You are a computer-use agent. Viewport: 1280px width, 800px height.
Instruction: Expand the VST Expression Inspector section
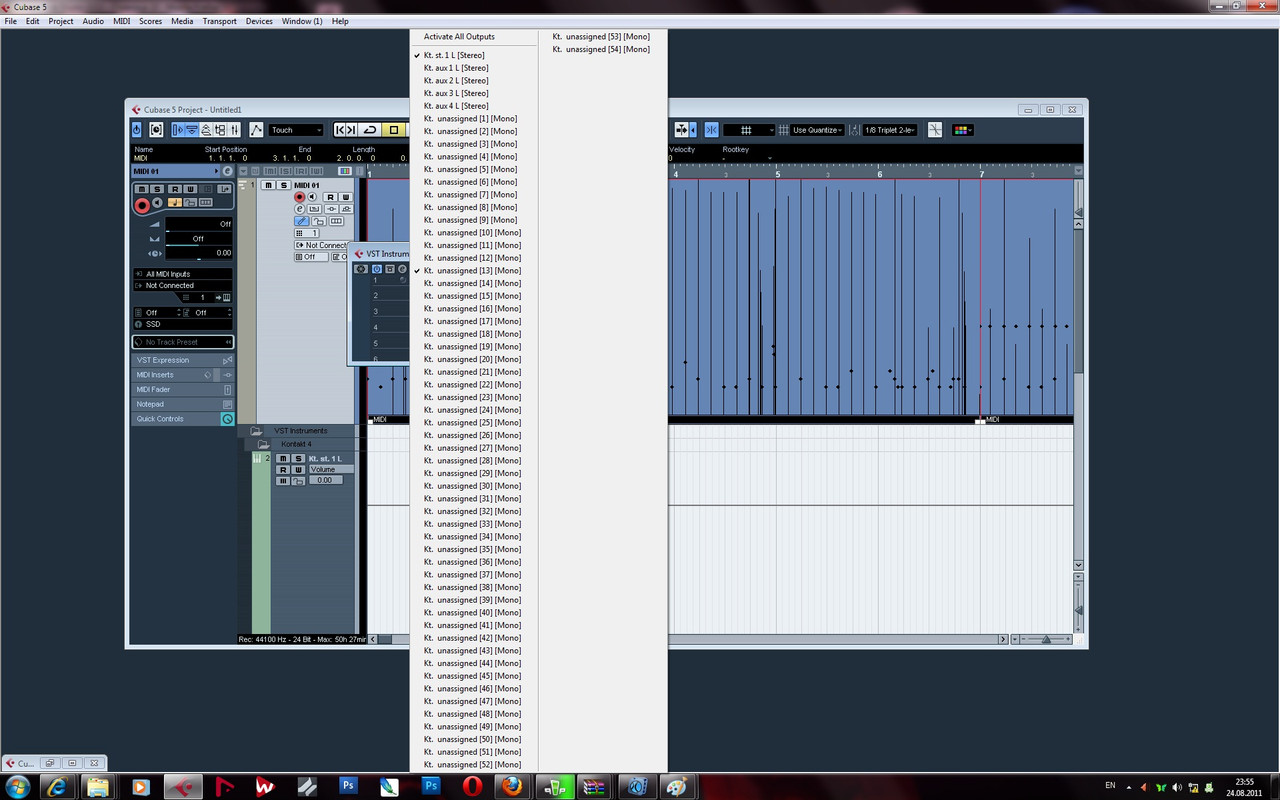pos(183,360)
